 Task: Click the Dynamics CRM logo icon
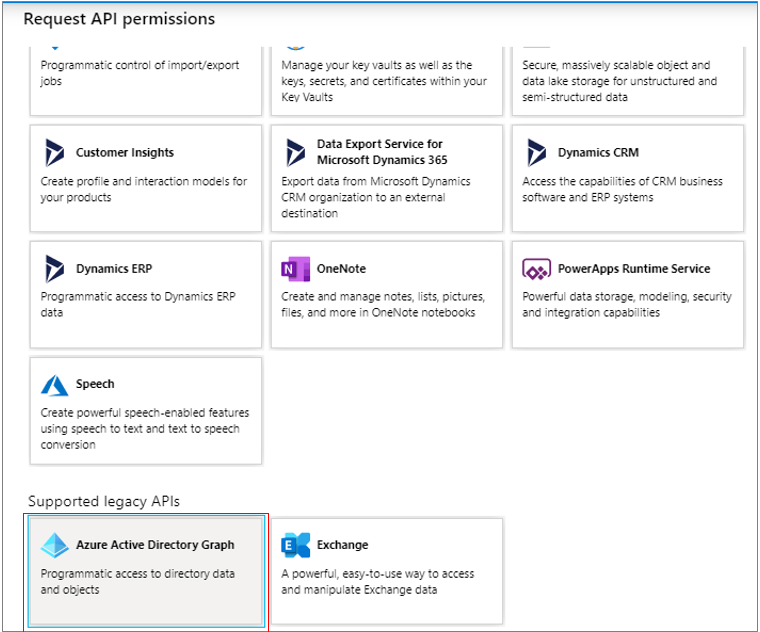click(x=536, y=152)
